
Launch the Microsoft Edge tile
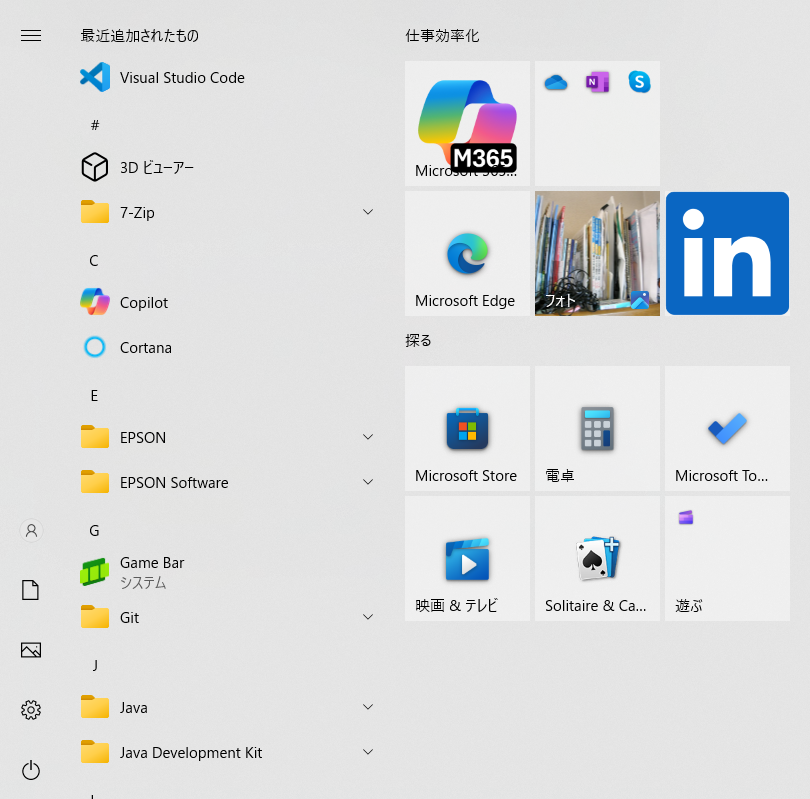(x=468, y=254)
